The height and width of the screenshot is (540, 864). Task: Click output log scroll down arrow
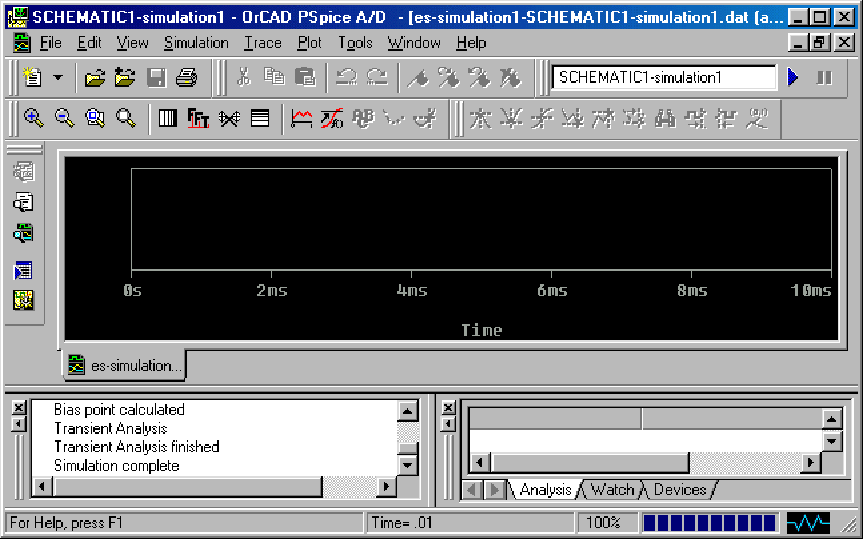click(407, 465)
